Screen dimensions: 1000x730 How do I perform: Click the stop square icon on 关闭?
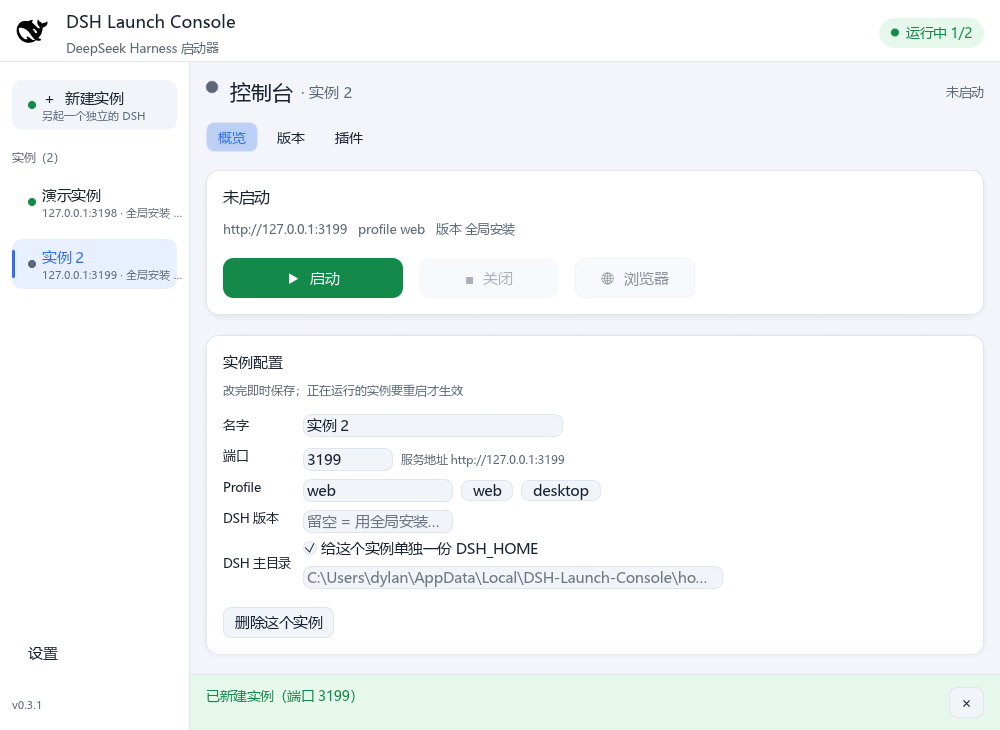point(469,280)
